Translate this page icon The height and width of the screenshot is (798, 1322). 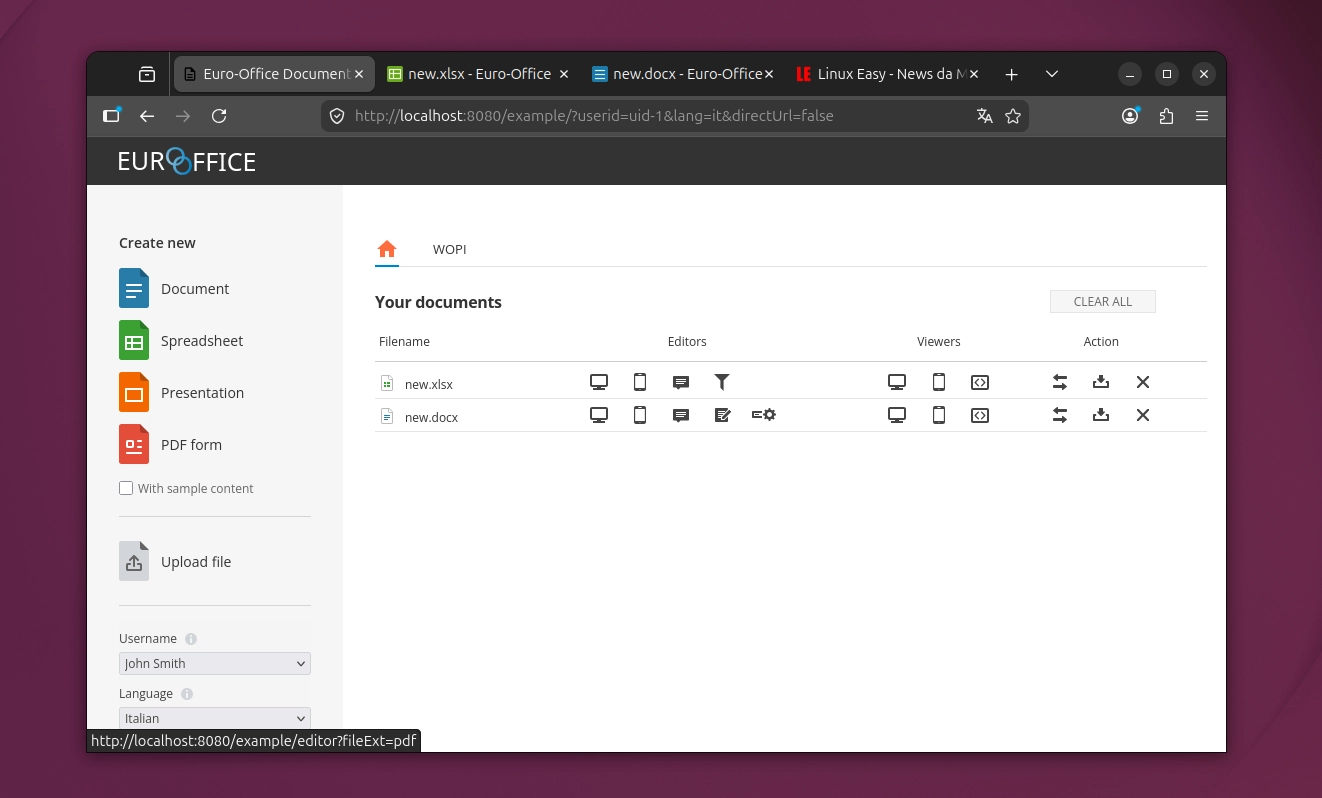pyautogui.click(x=985, y=116)
